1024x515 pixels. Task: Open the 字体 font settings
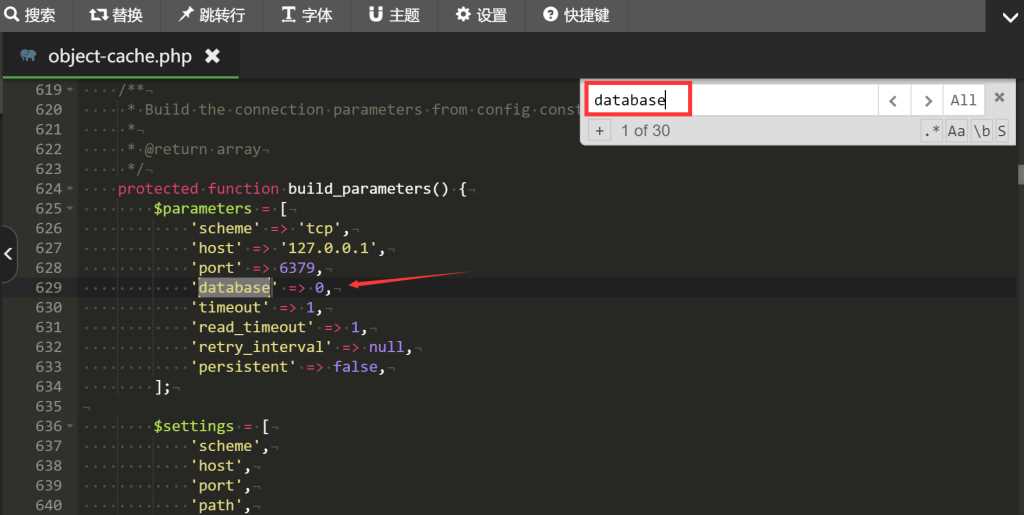click(306, 15)
